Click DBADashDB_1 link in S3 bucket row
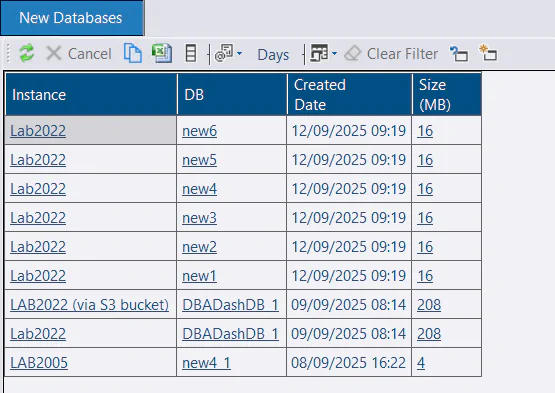 pos(230,305)
